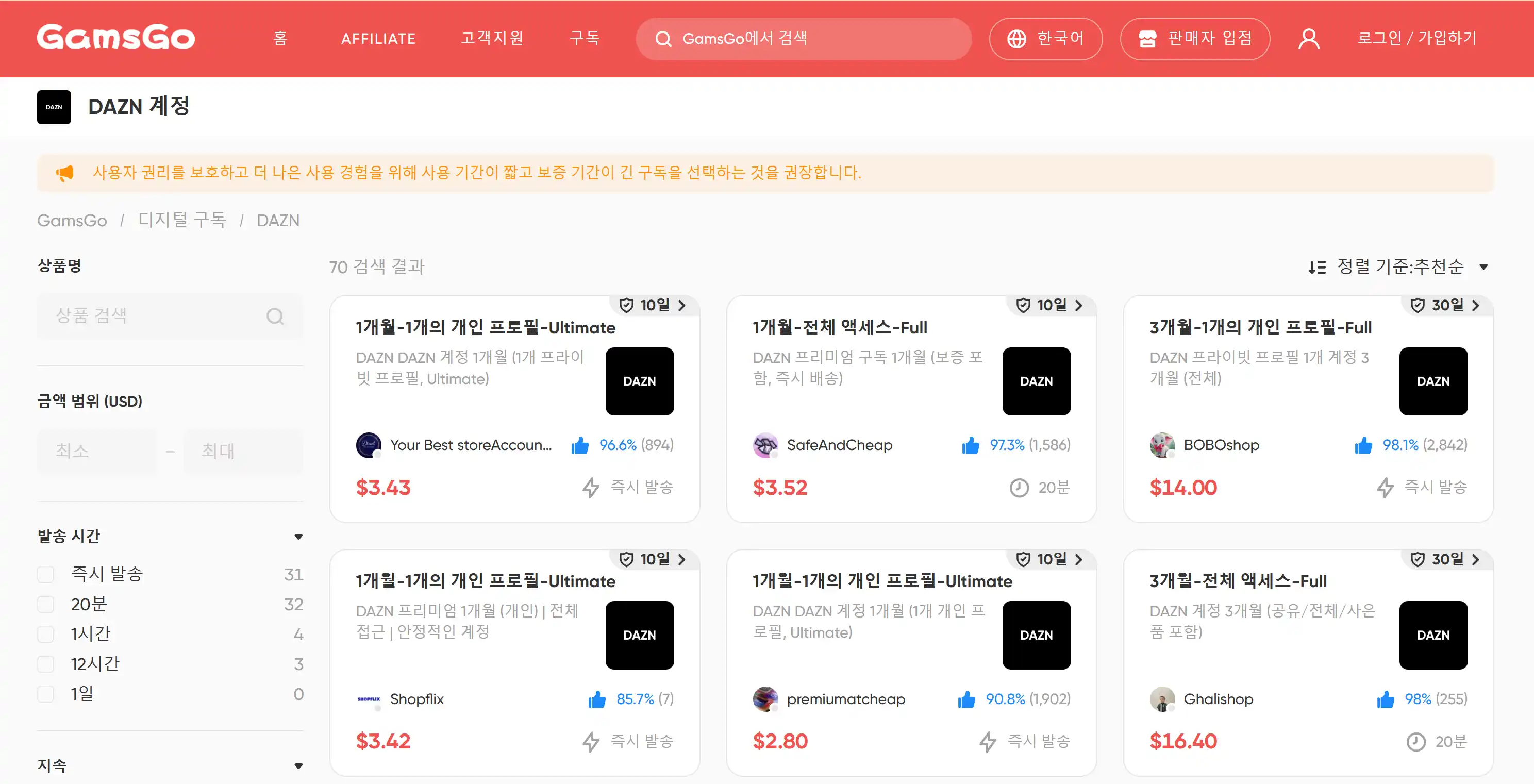Click 로그인 / 가입하기 link
This screenshot has width=1534, height=784.
point(1416,39)
